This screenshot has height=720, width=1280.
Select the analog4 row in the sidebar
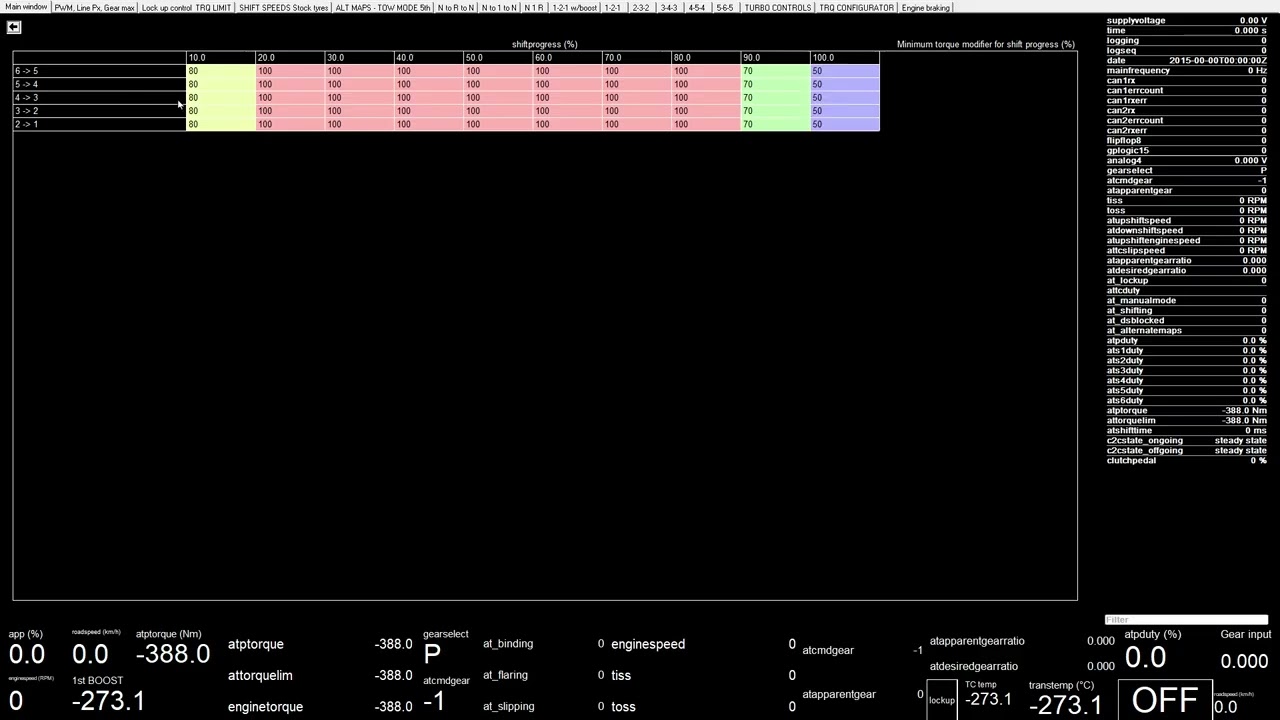coord(1186,160)
